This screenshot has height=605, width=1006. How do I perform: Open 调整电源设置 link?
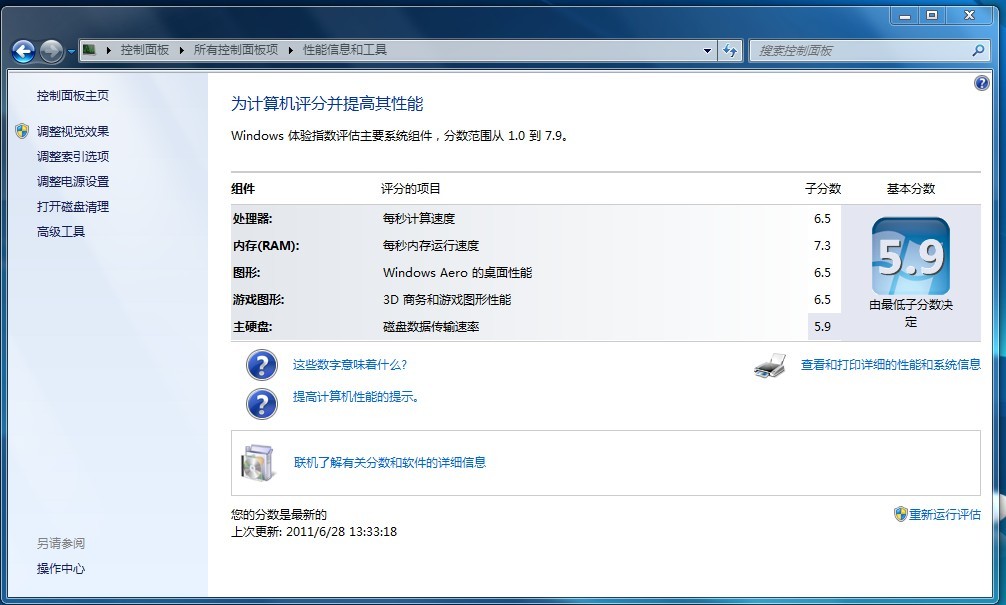[x=72, y=181]
